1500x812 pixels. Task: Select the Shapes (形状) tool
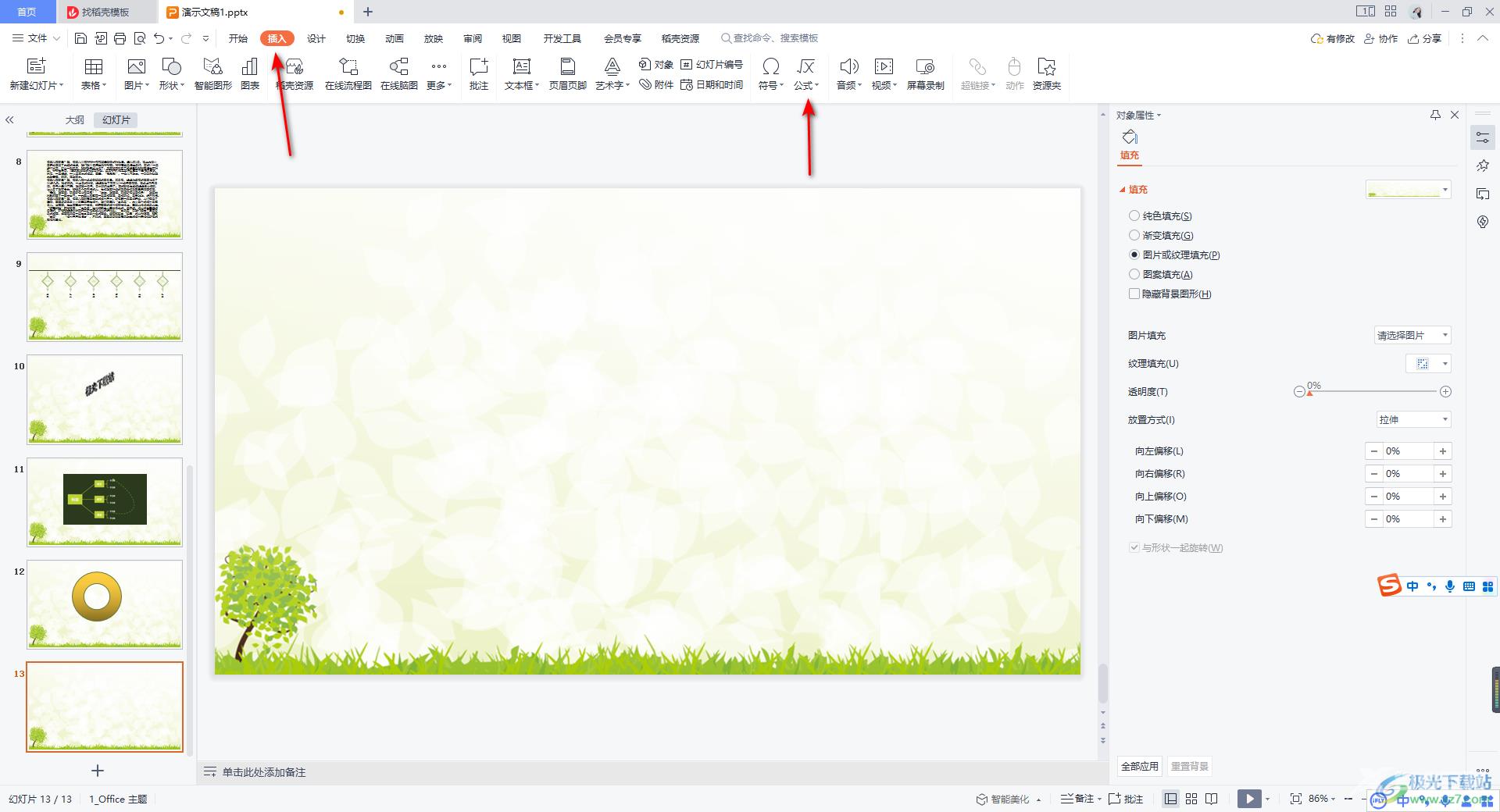(172, 74)
